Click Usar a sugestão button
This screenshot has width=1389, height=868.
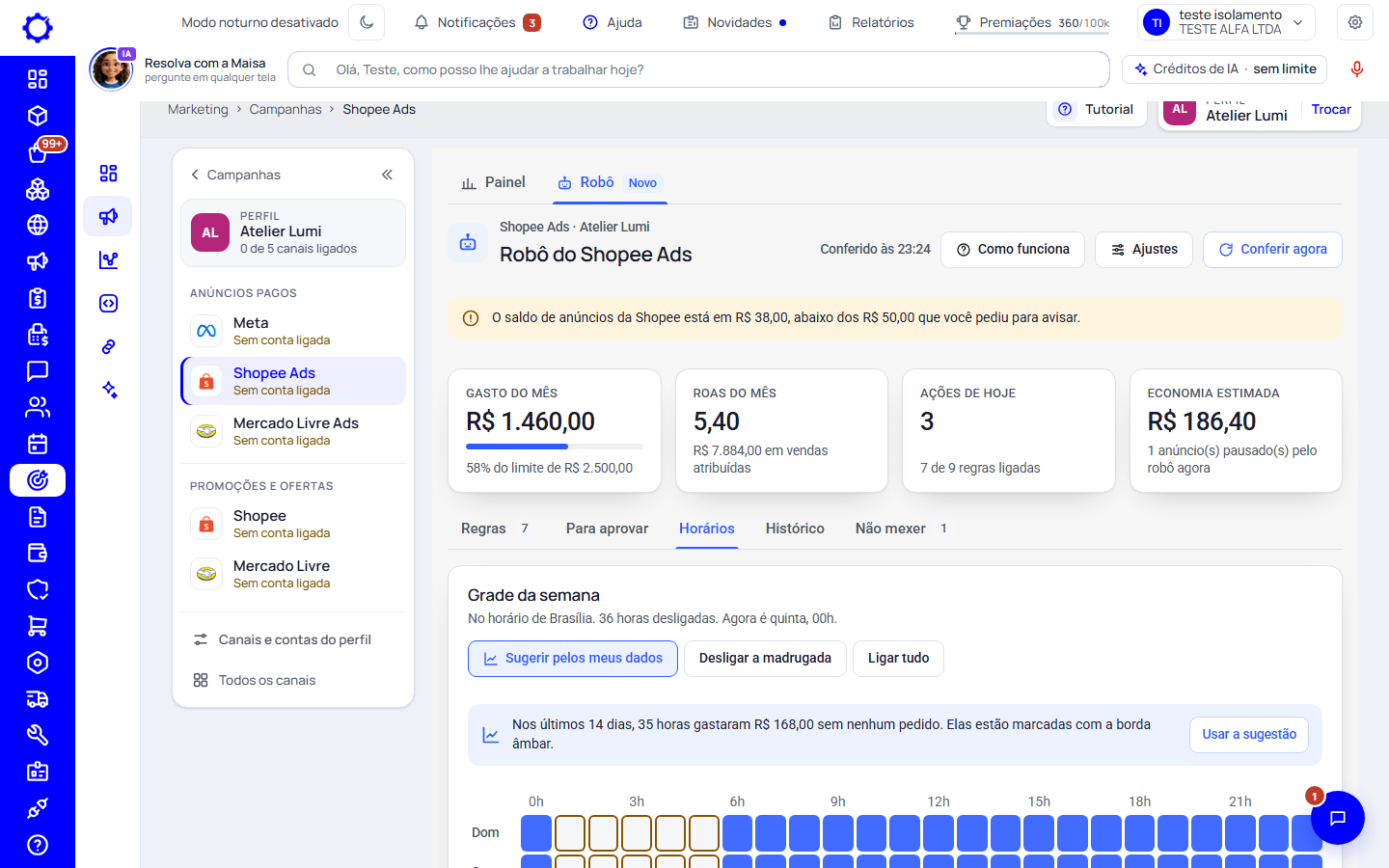pyautogui.click(x=1249, y=735)
